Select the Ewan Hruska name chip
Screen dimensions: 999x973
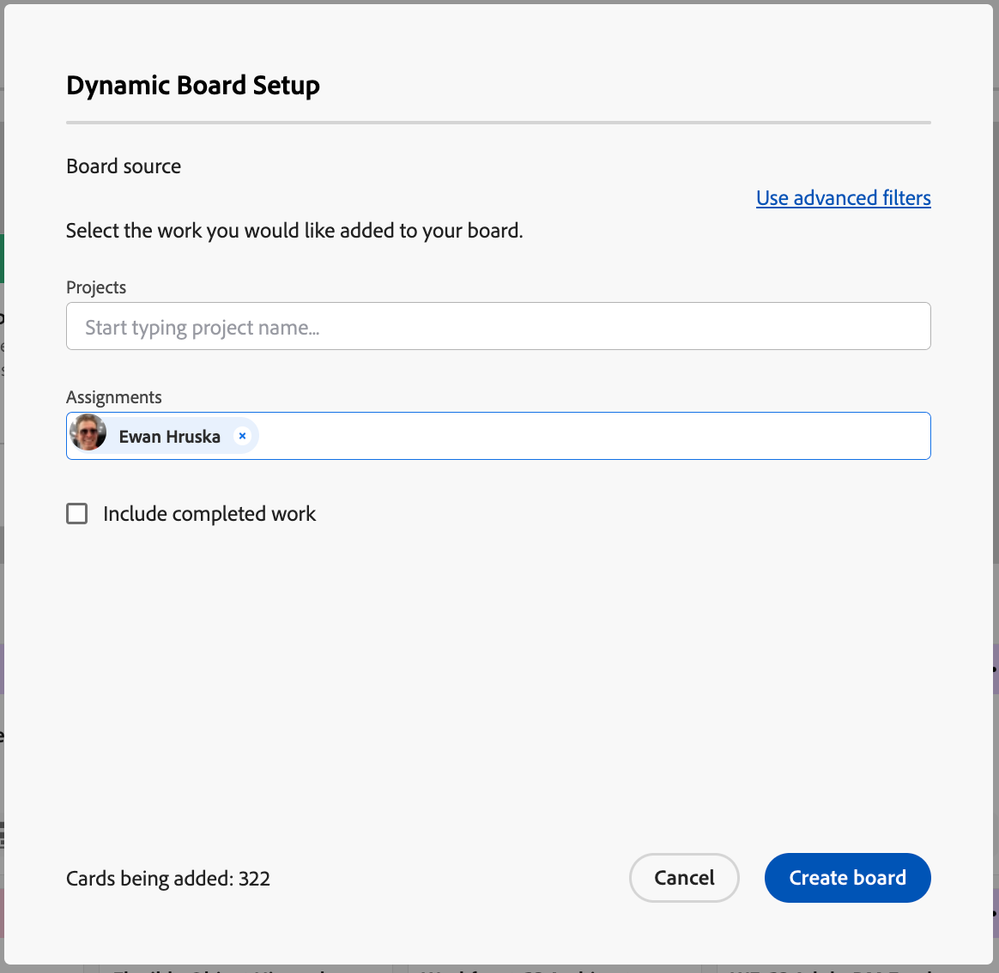(x=169, y=436)
